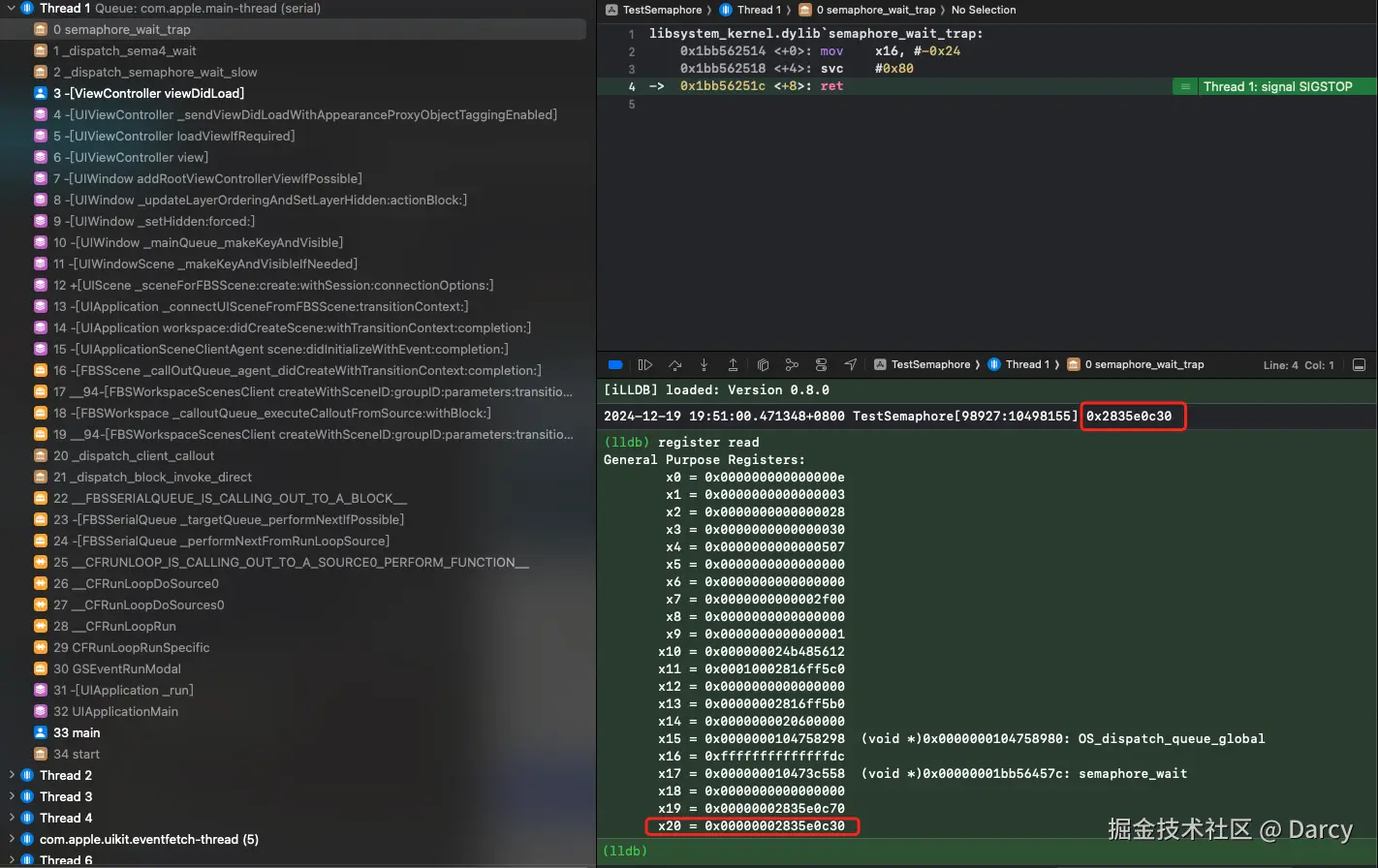Click the x15 OS_dispatch_queue_global register line
Viewport: 1378px width, 868px height.
tap(961, 739)
